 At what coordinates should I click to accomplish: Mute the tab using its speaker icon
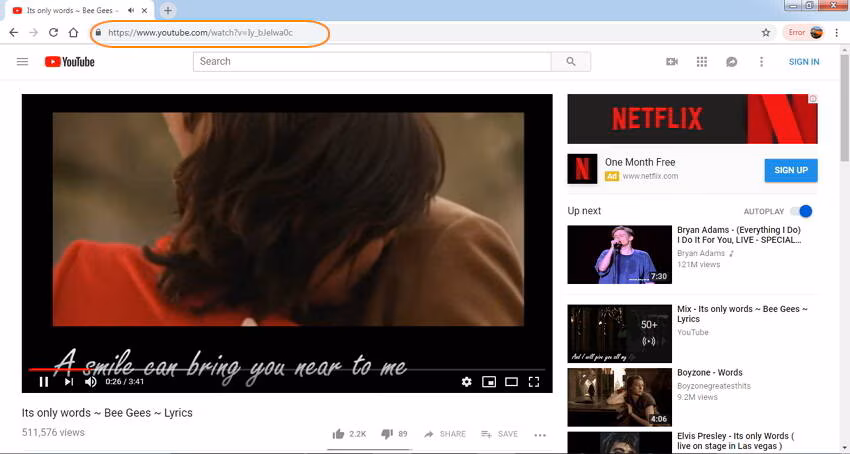(x=131, y=10)
